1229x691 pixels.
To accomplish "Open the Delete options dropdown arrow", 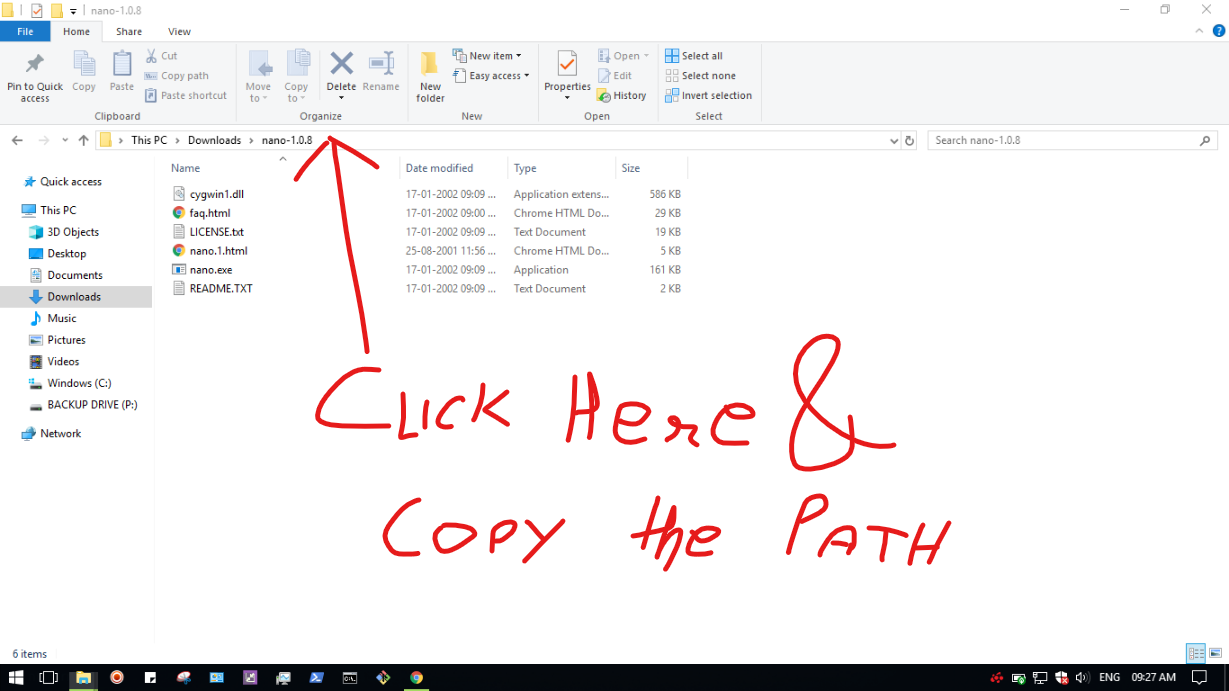I will pyautogui.click(x=341, y=97).
